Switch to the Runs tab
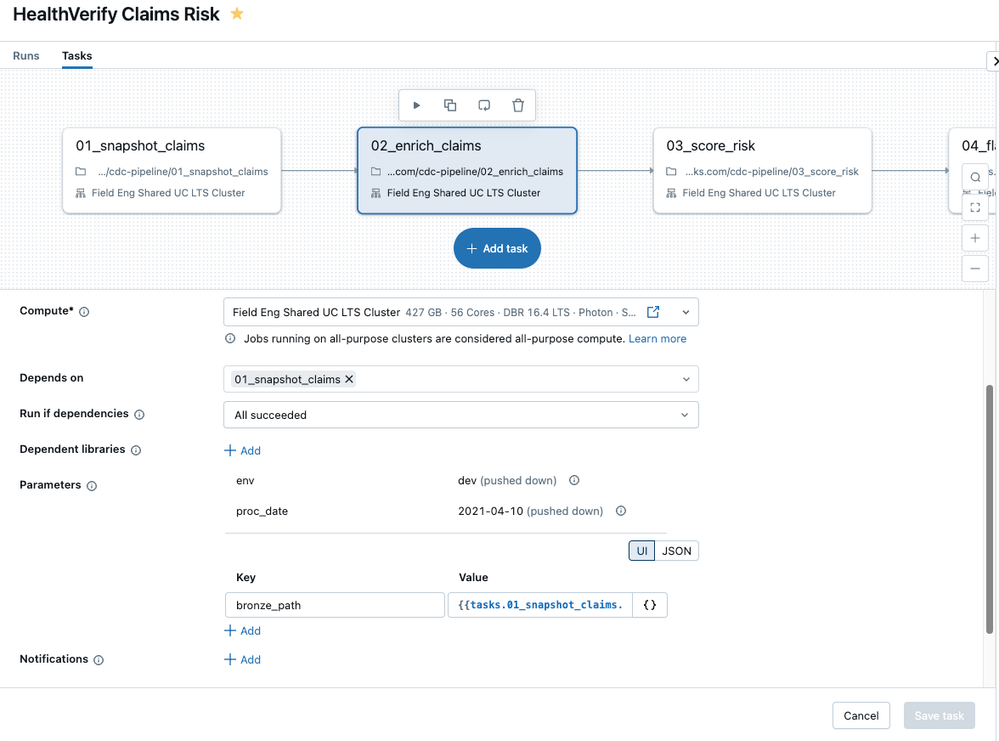Image resolution: width=999 pixels, height=741 pixels. pos(26,56)
